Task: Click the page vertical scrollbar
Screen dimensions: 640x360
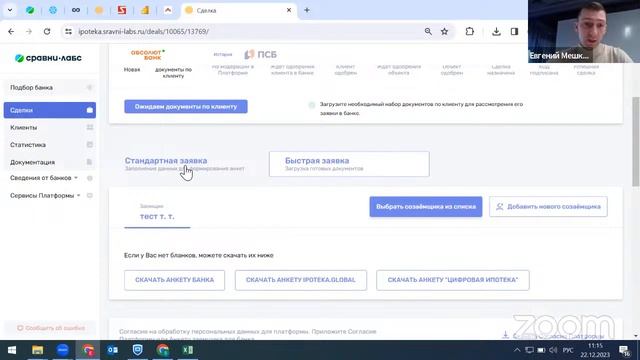Action: tap(636, 141)
